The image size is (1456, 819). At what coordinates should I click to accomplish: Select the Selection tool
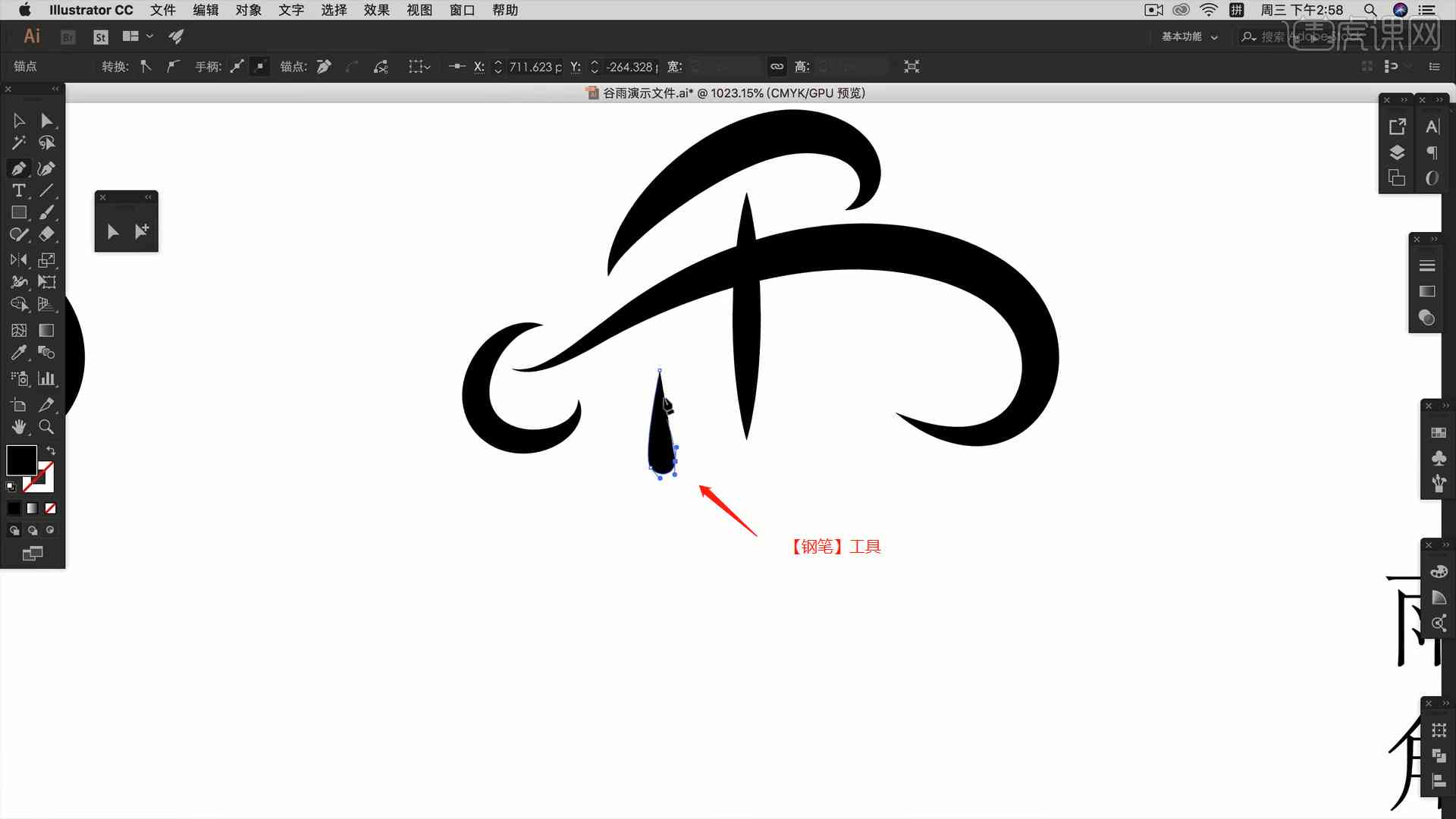click(18, 119)
